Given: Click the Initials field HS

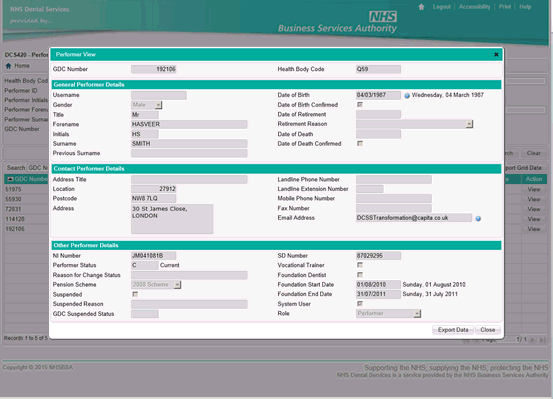Looking at the screenshot, I should click(145, 134).
